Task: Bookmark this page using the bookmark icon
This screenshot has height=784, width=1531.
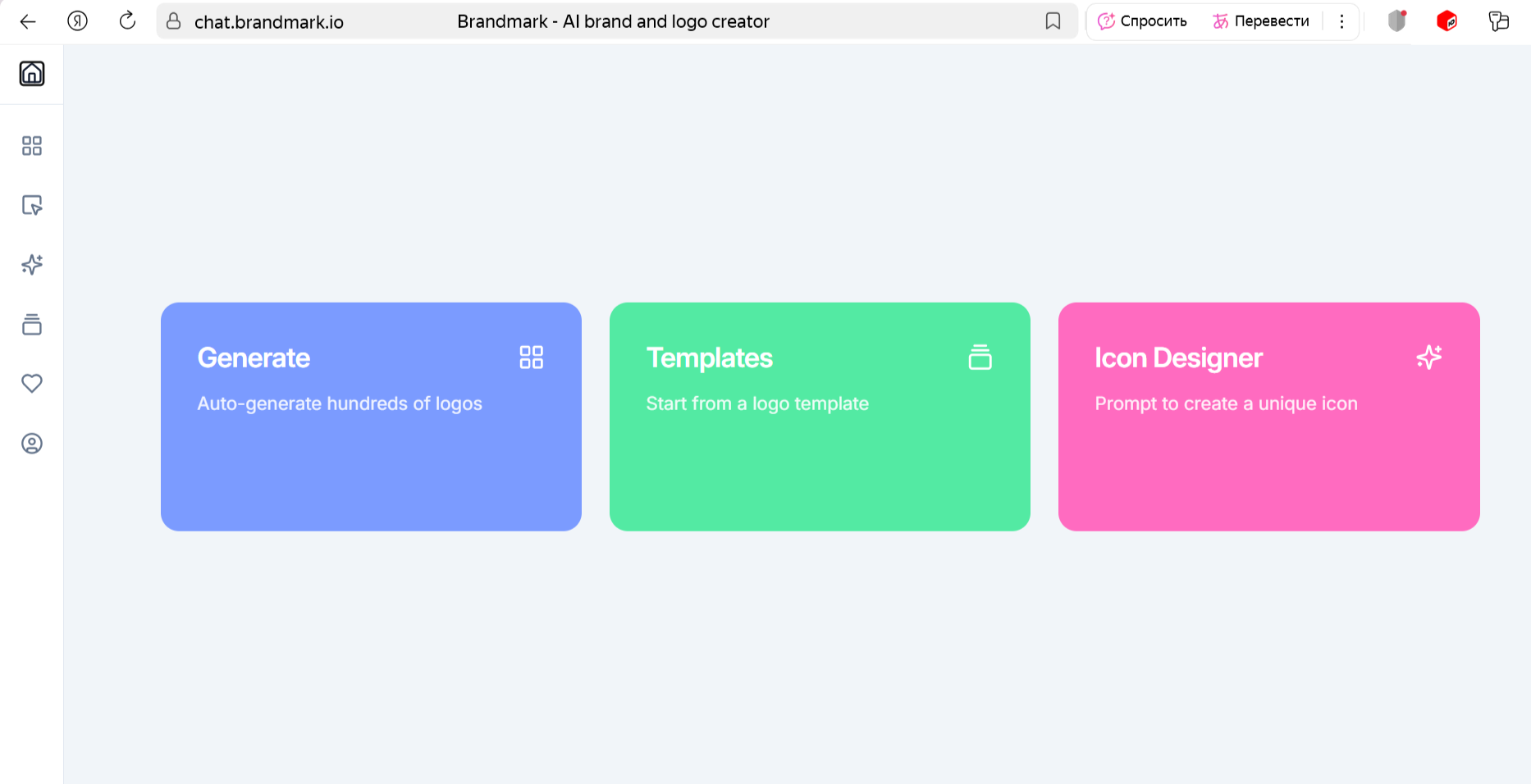Action: 1053,21
